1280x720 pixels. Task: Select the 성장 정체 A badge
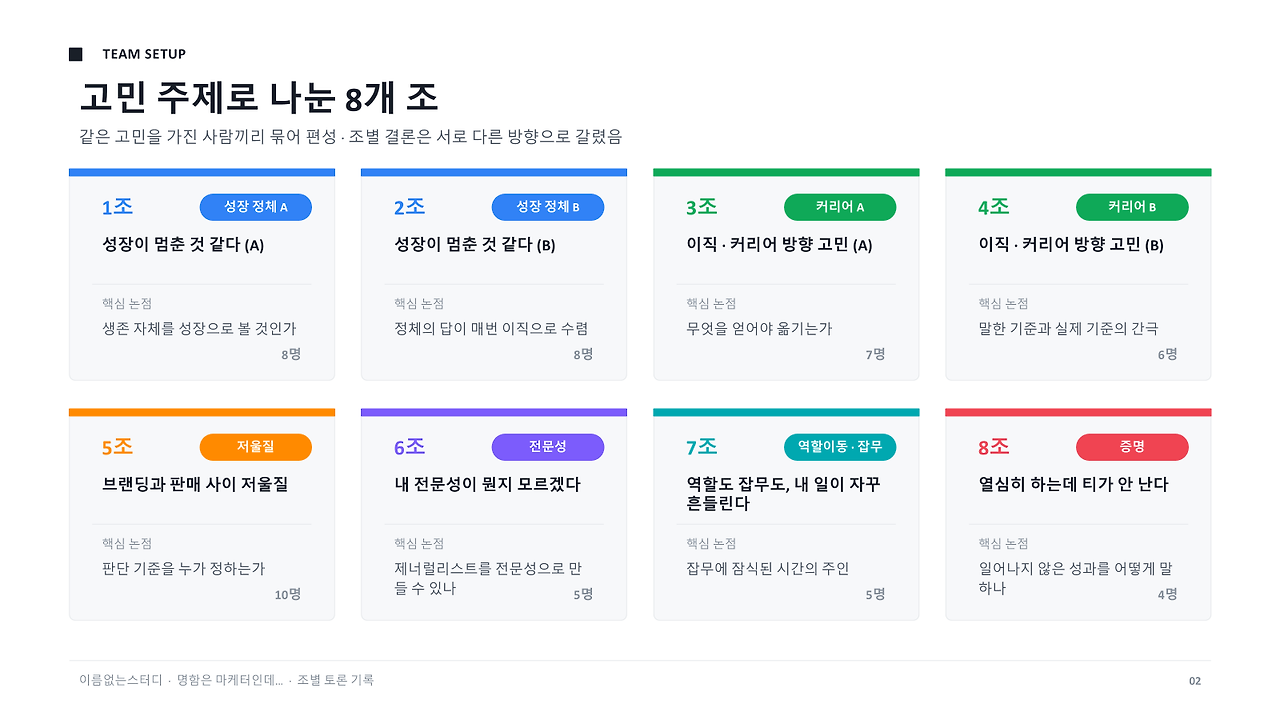[256, 207]
